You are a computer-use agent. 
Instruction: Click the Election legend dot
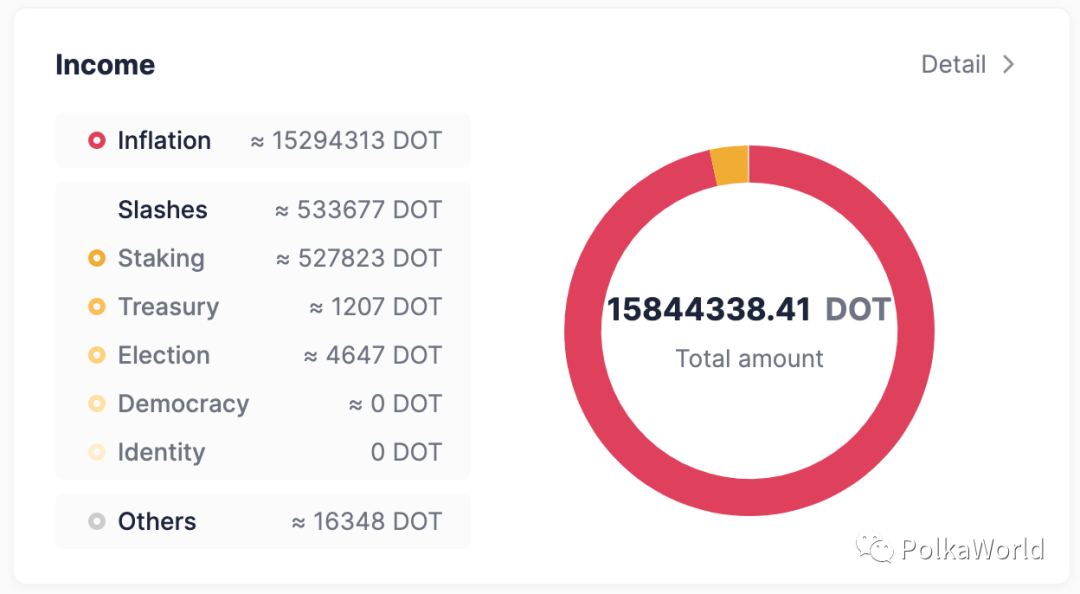click(97, 355)
